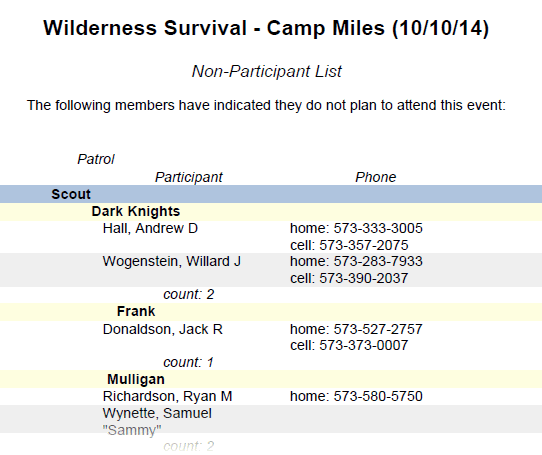Click the Patrol column header

pyautogui.click(x=96, y=159)
